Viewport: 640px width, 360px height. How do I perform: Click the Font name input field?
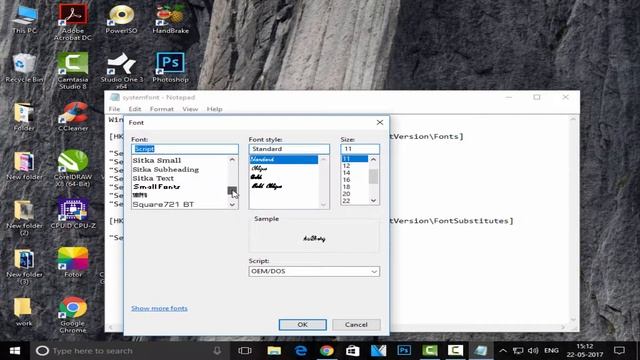(184, 149)
